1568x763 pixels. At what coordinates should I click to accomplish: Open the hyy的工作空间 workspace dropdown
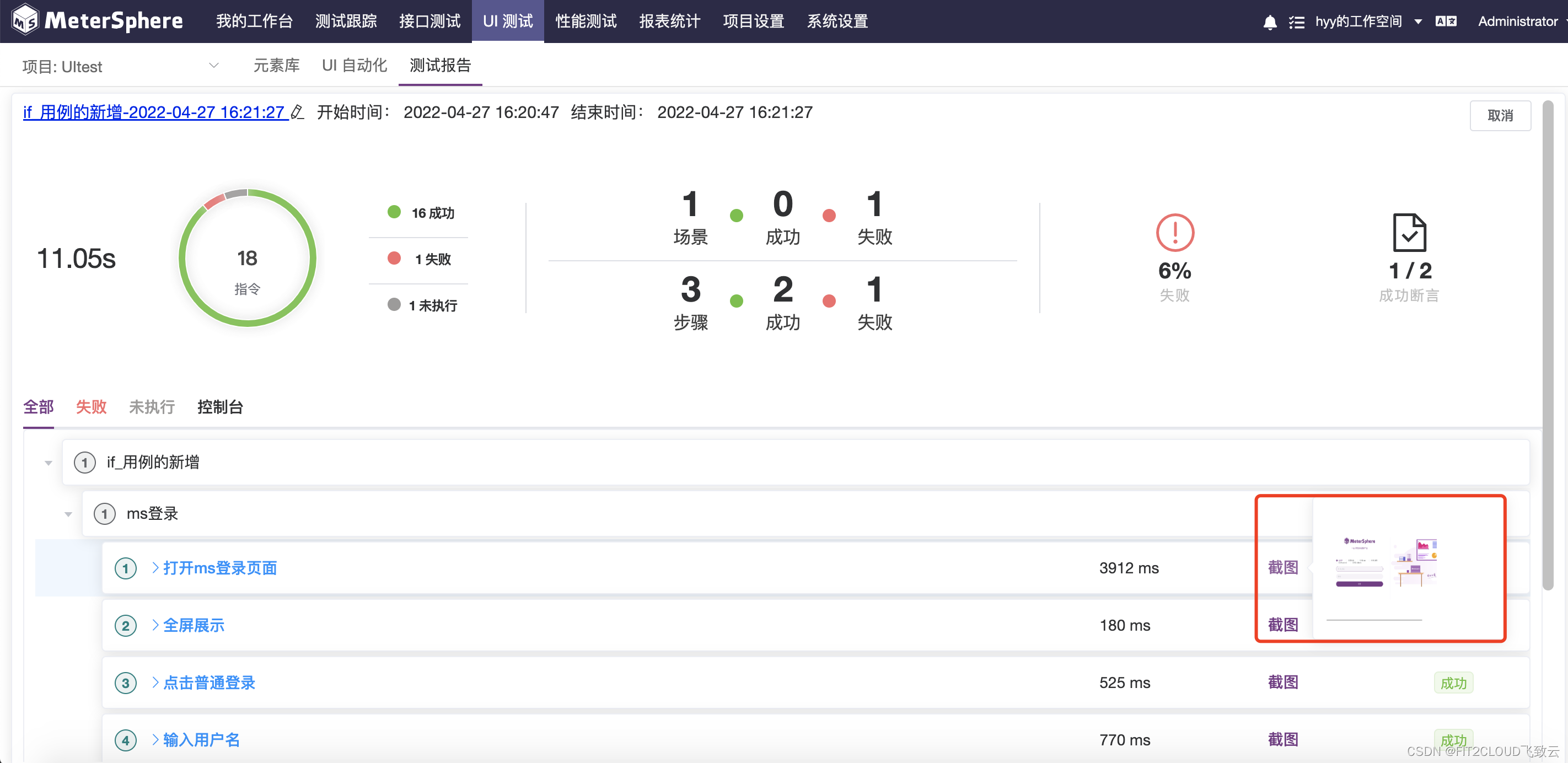(x=1417, y=22)
